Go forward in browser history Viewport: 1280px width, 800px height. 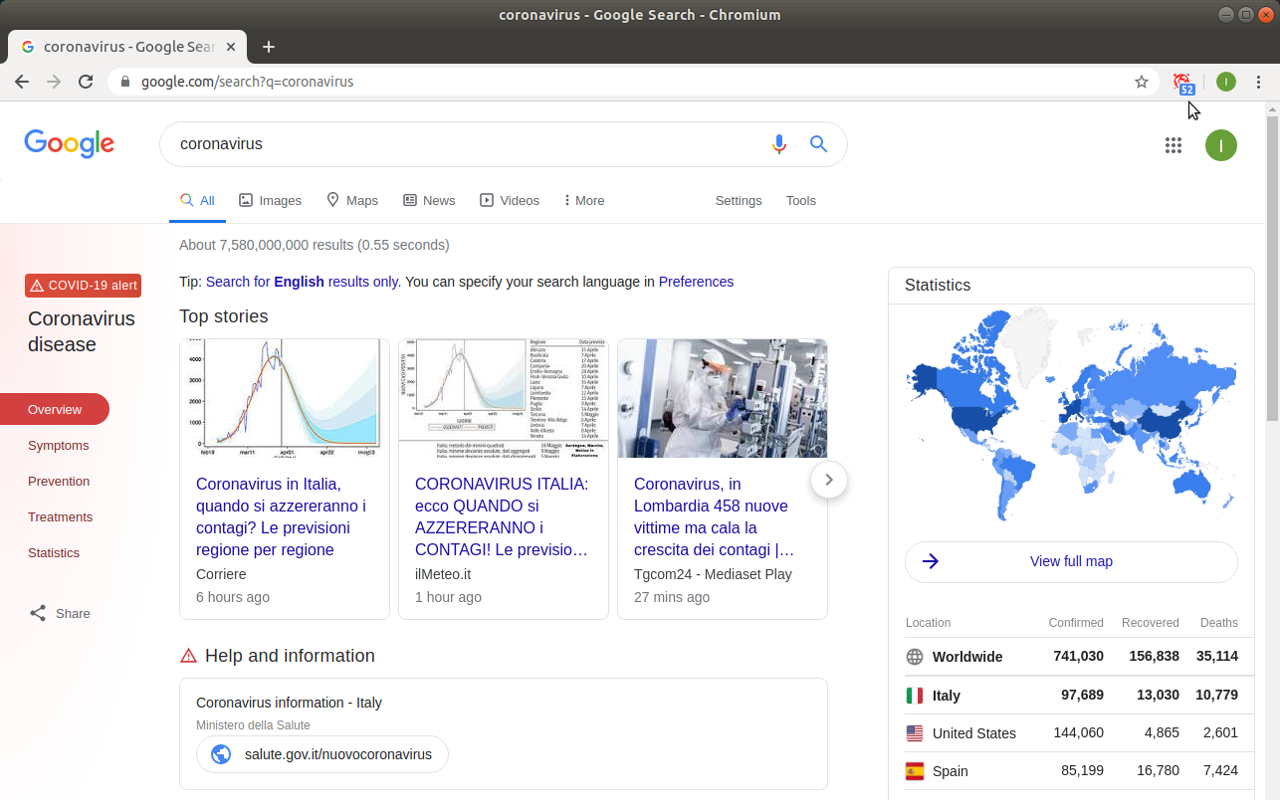coord(54,82)
